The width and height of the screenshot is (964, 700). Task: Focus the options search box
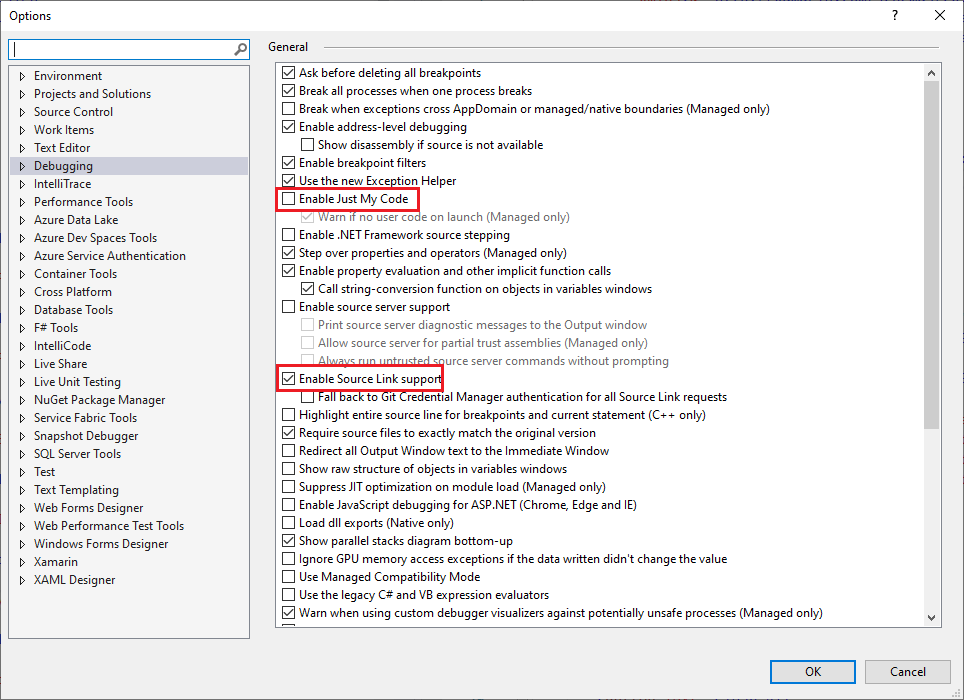tap(129, 49)
